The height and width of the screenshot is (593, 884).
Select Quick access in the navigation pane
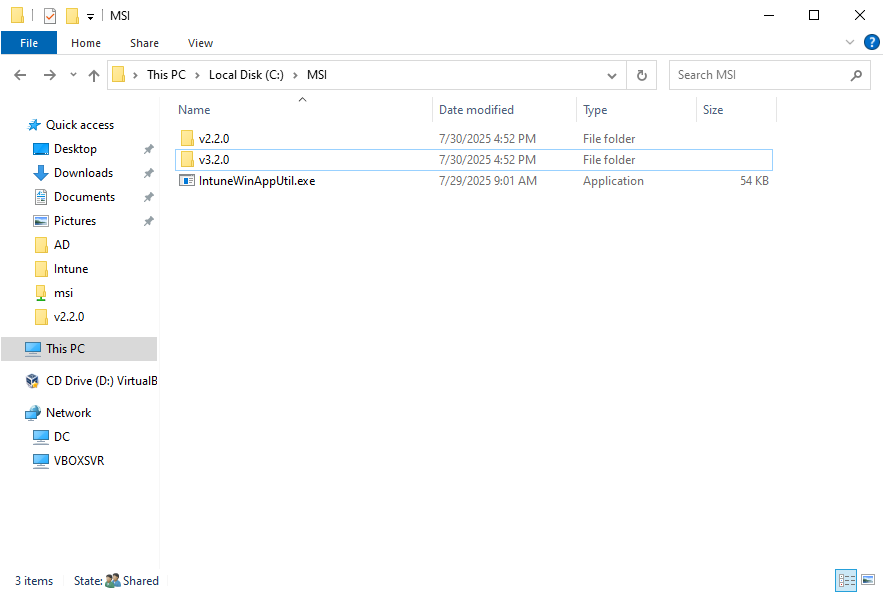pyautogui.click(x=79, y=125)
